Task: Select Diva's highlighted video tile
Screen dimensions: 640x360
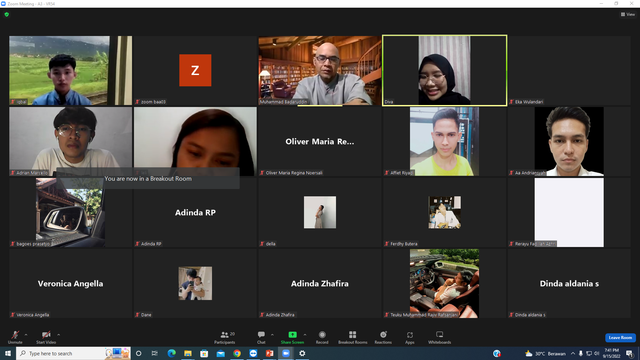Action: [x=444, y=70]
